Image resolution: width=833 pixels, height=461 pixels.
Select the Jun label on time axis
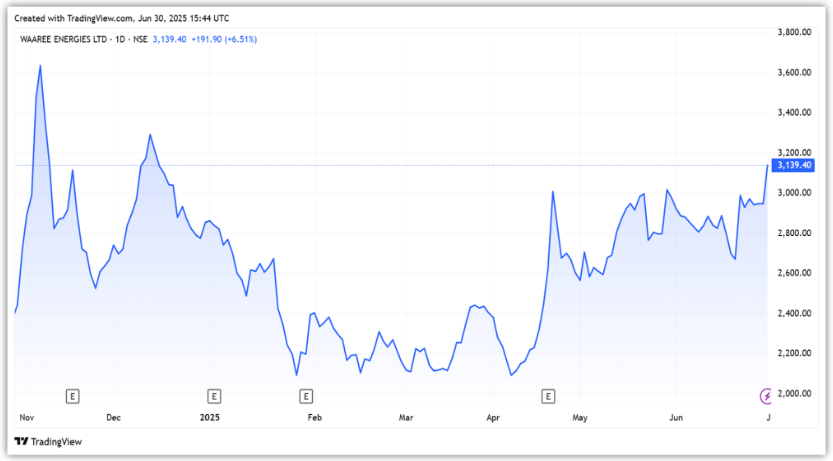coord(677,416)
